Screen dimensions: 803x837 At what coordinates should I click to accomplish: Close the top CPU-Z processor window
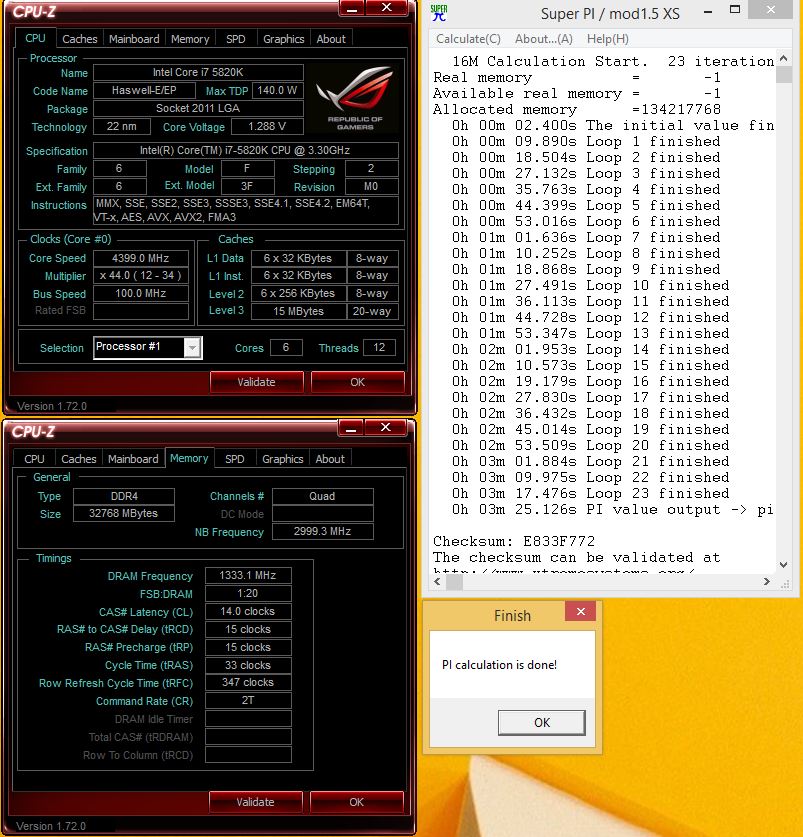[387, 8]
